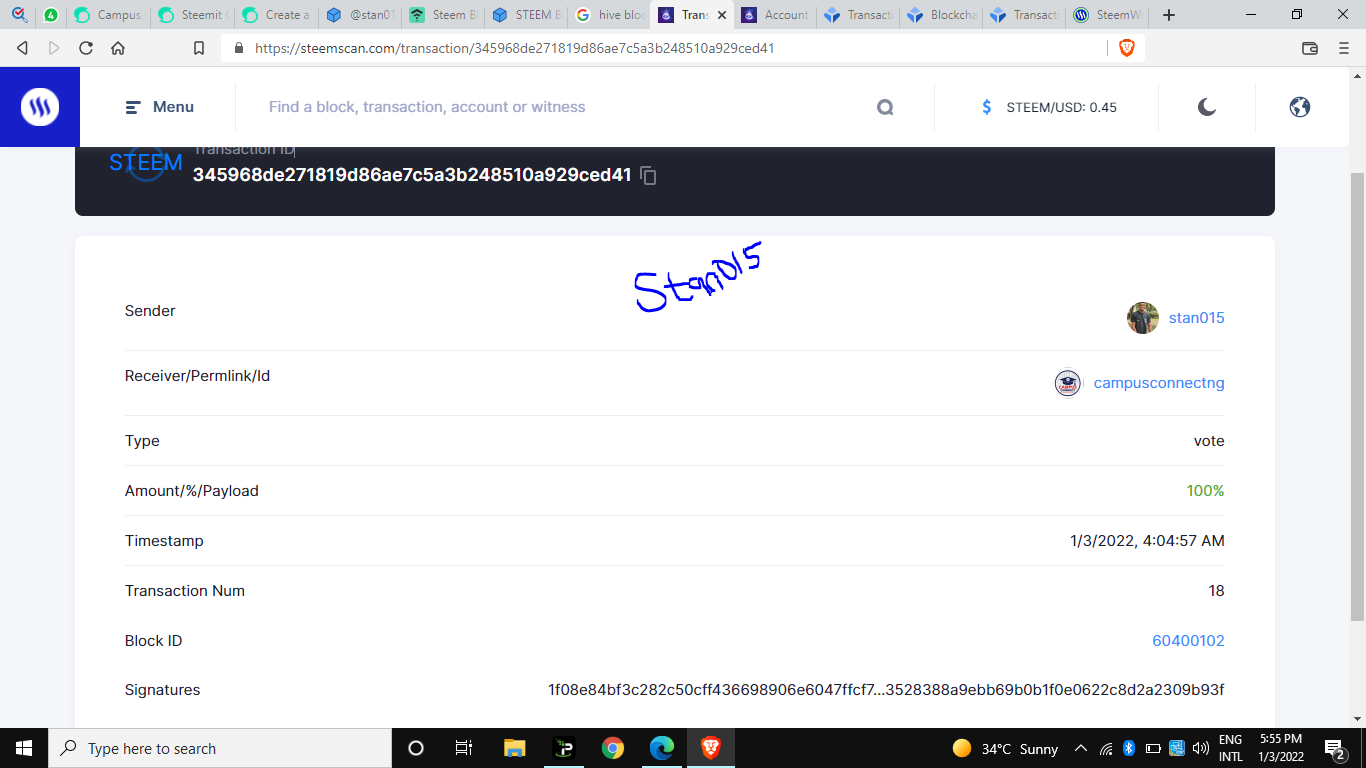Launch Google Chrome from the taskbar
Screen dimensions: 1366x768
[x=613, y=748]
